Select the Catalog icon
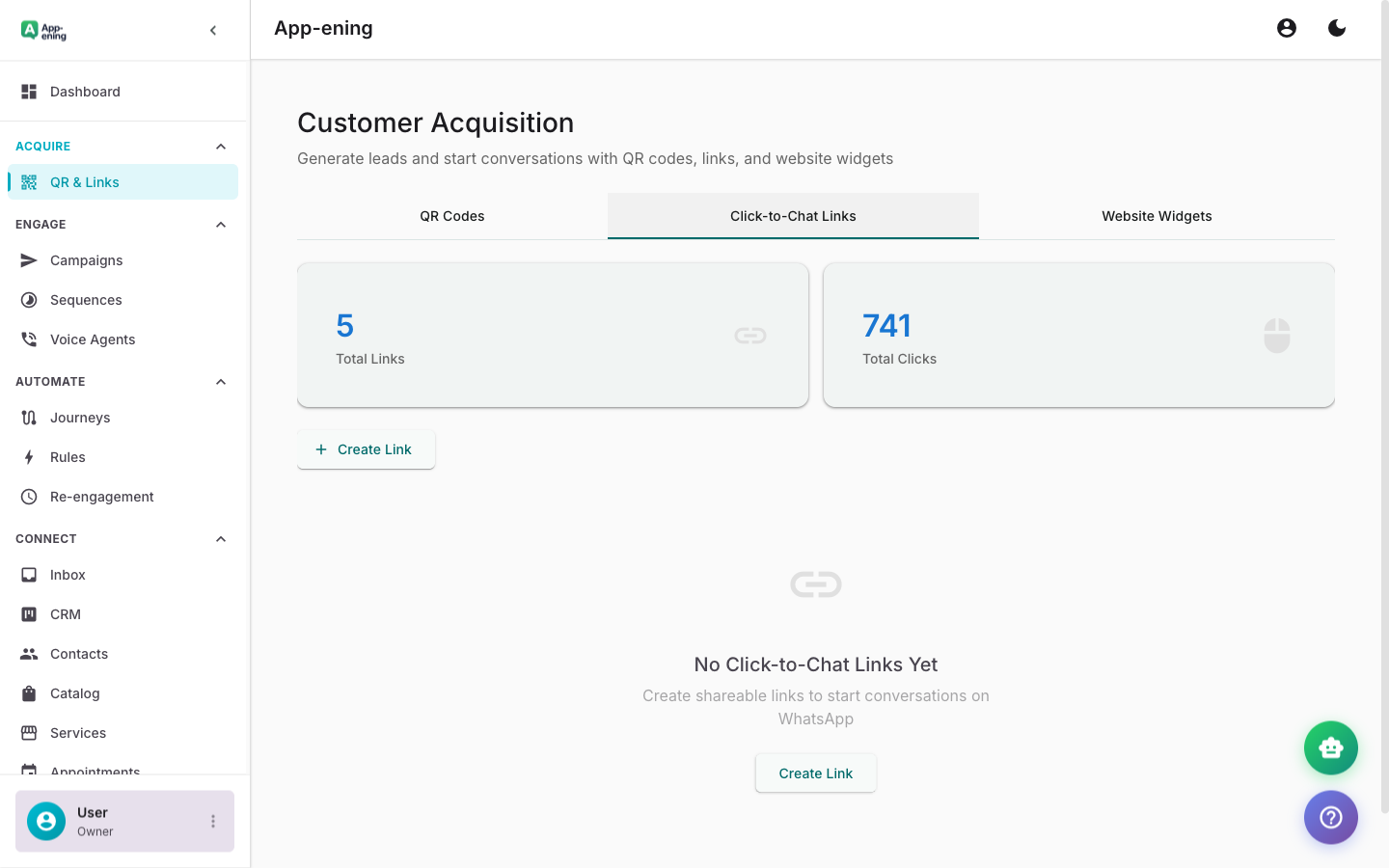 pos(29,692)
